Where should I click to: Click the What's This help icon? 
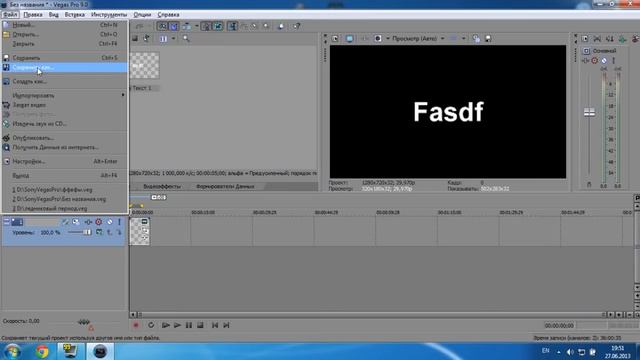296,26
